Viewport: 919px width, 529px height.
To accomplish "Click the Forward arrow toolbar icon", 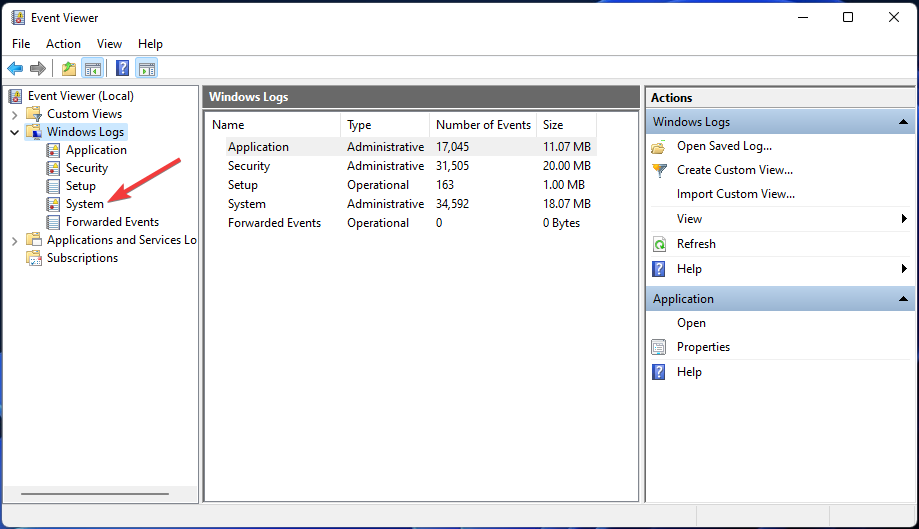I will (x=38, y=69).
